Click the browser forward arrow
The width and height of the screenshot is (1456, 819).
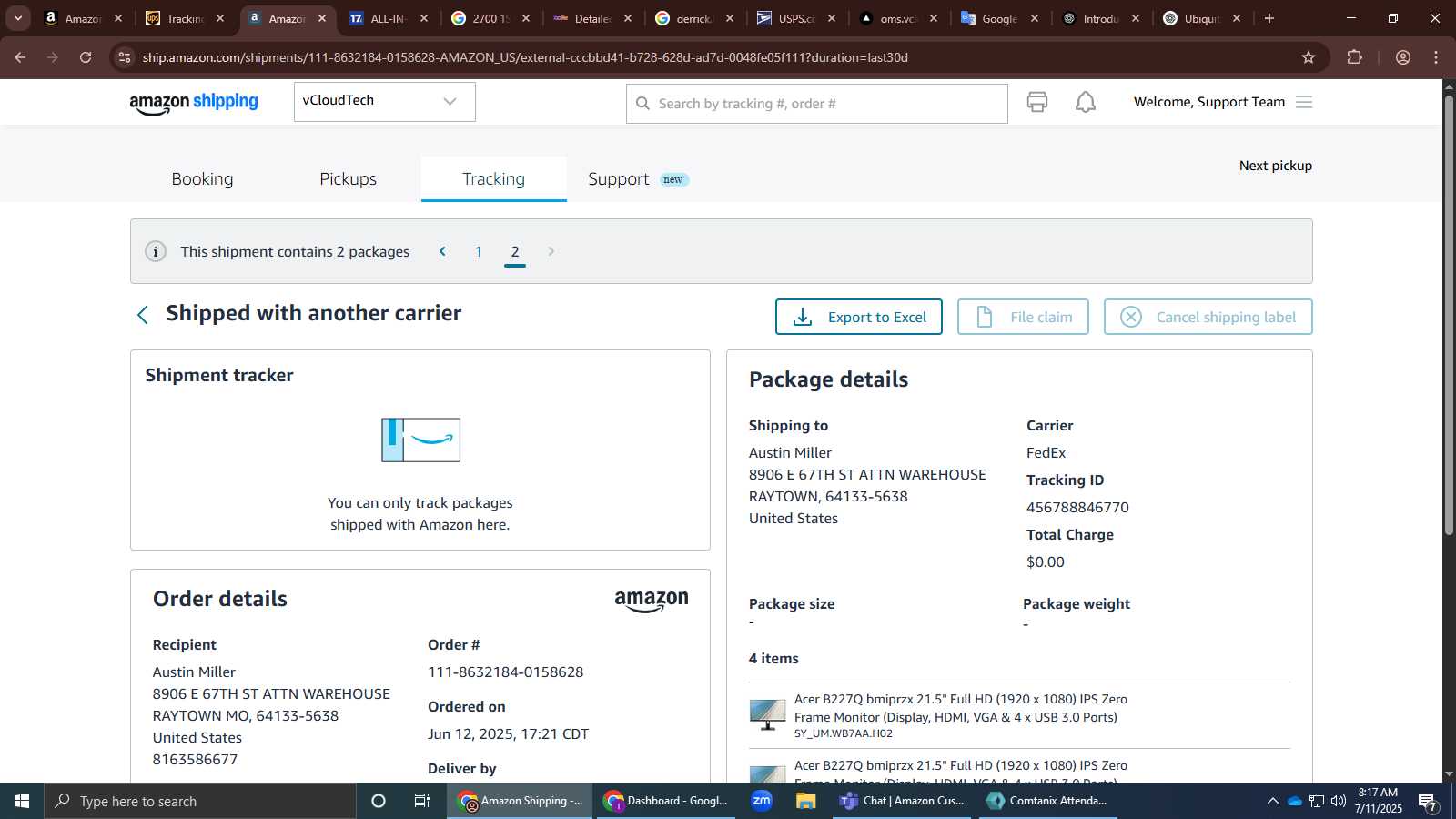(x=53, y=57)
